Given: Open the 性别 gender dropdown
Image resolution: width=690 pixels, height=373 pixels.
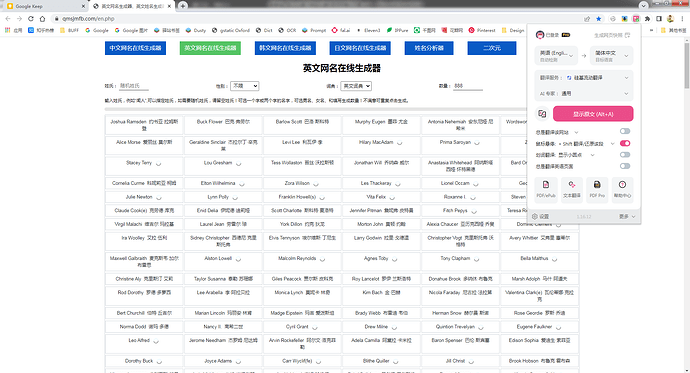Looking at the screenshot, I should (x=245, y=86).
